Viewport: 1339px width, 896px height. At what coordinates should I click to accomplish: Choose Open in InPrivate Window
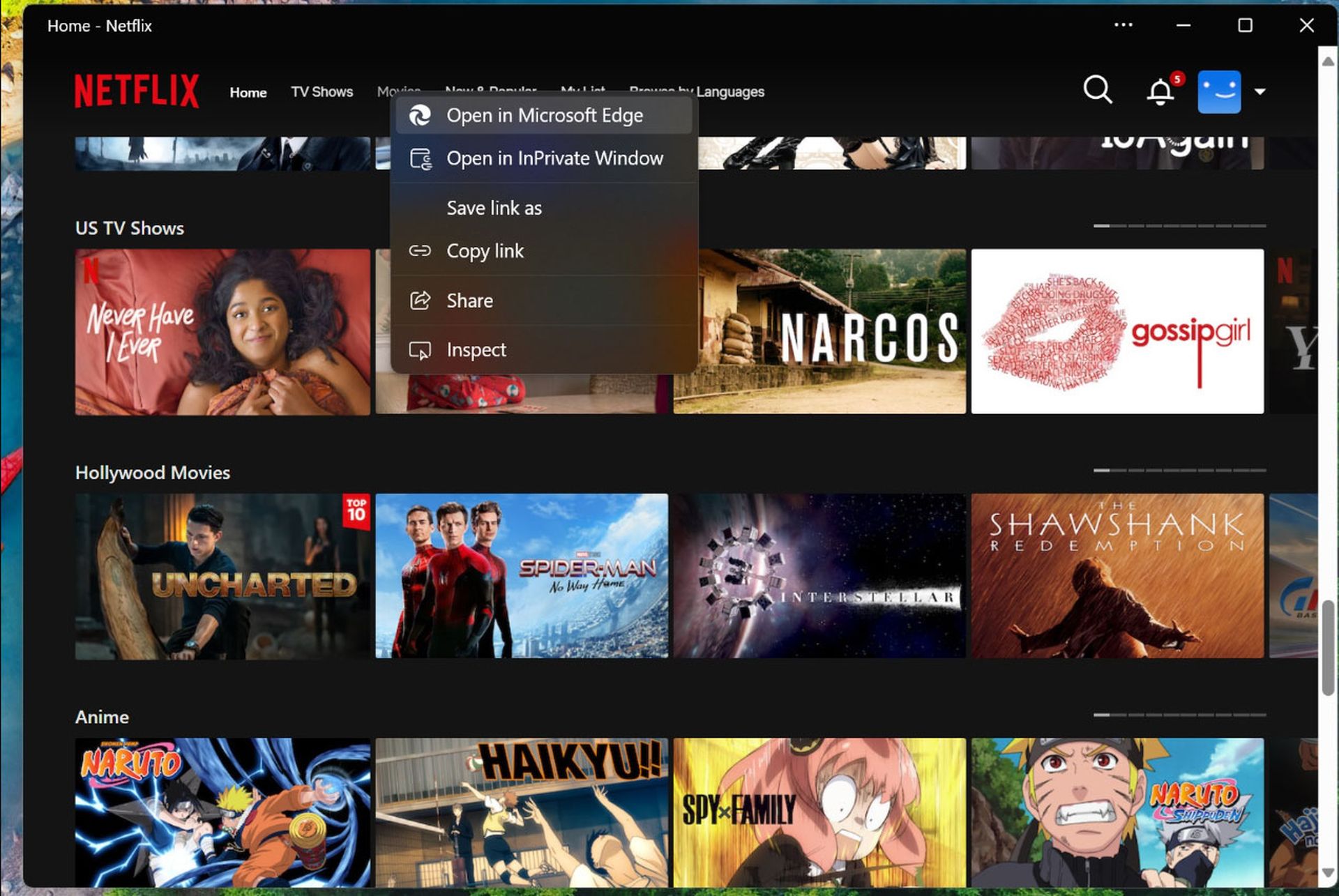coord(554,158)
